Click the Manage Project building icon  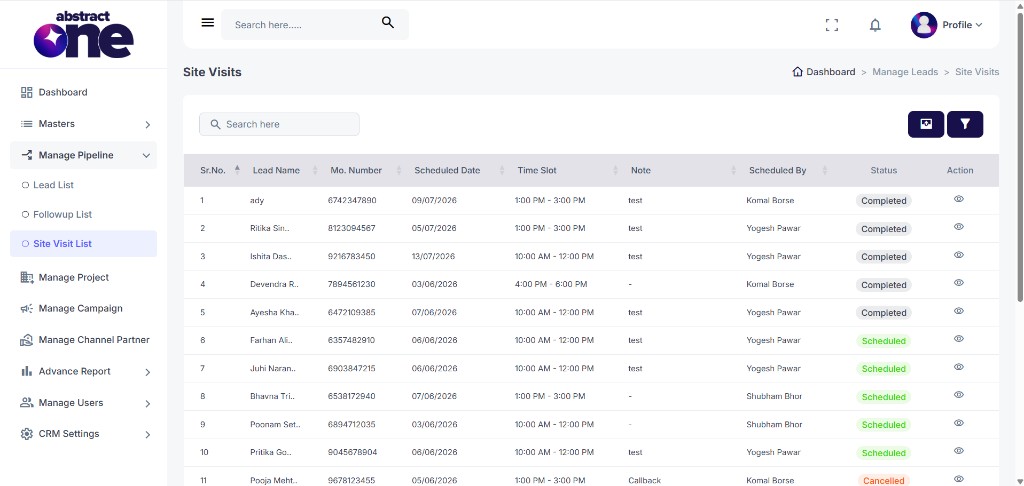pyautogui.click(x=26, y=277)
